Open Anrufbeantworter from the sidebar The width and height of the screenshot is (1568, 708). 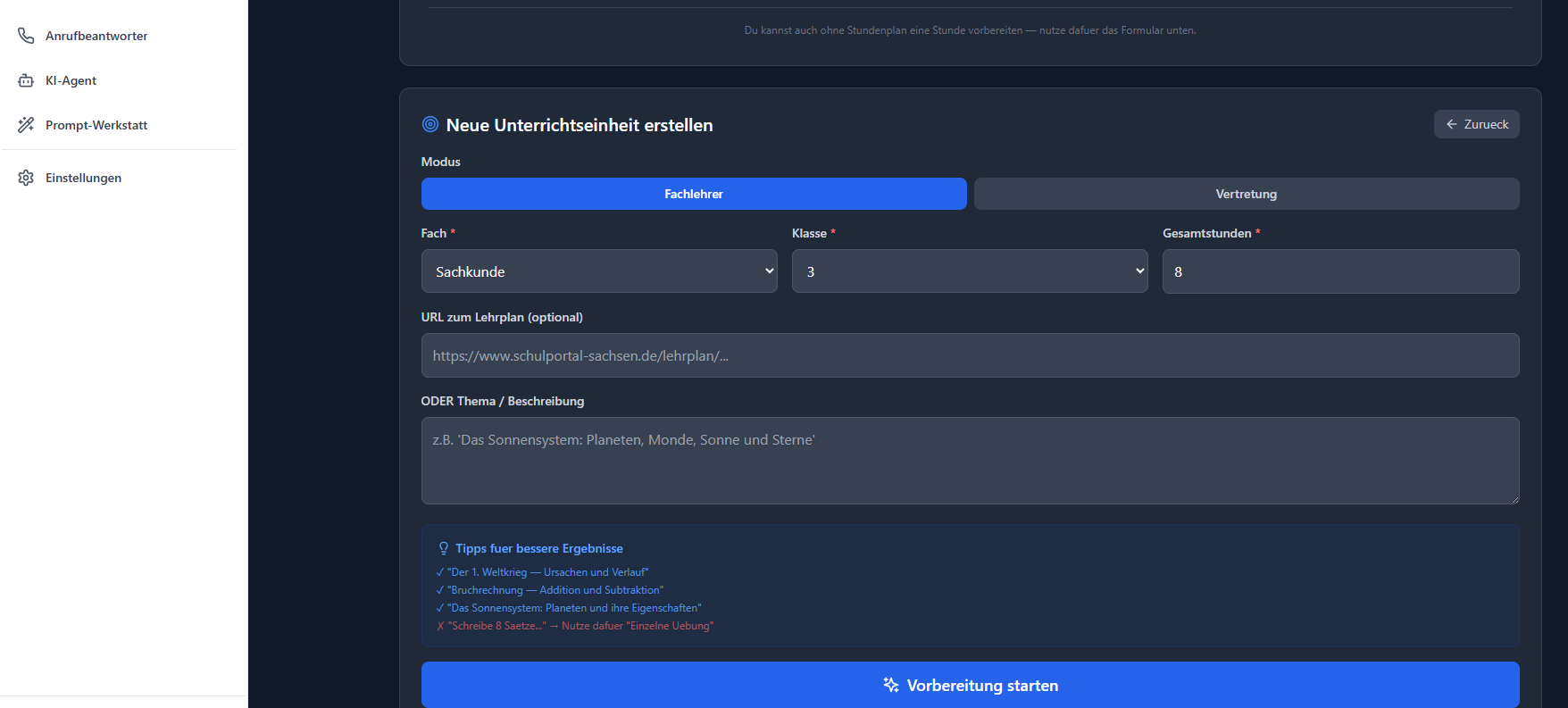[x=96, y=36]
